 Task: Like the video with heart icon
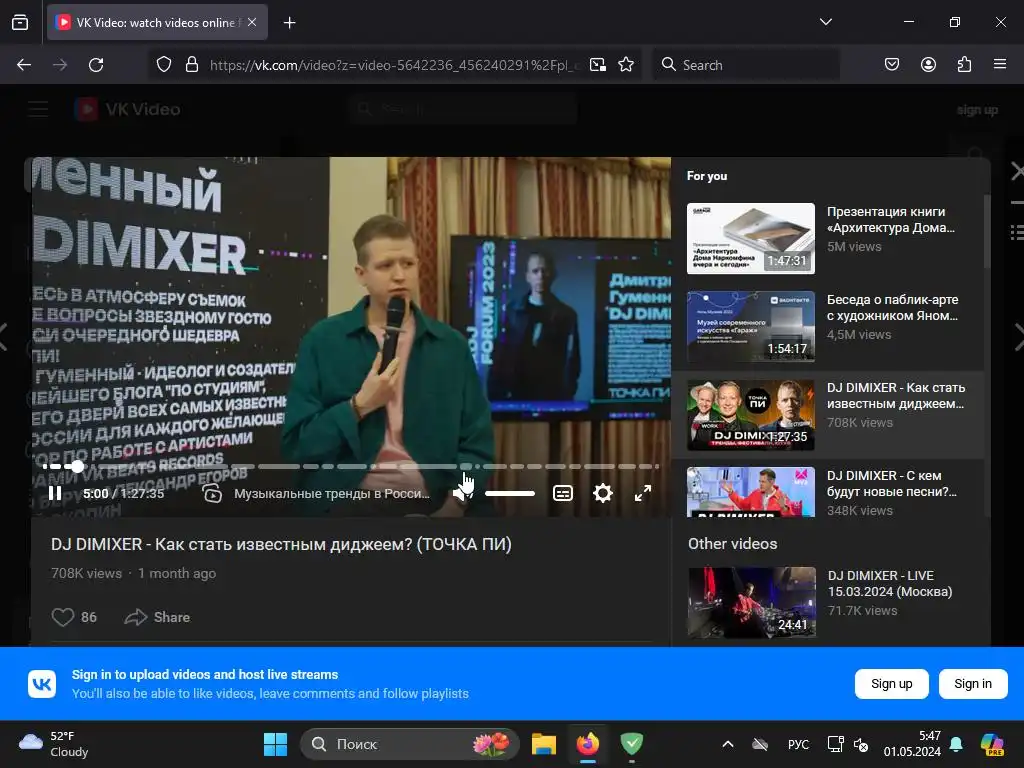[x=63, y=617]
